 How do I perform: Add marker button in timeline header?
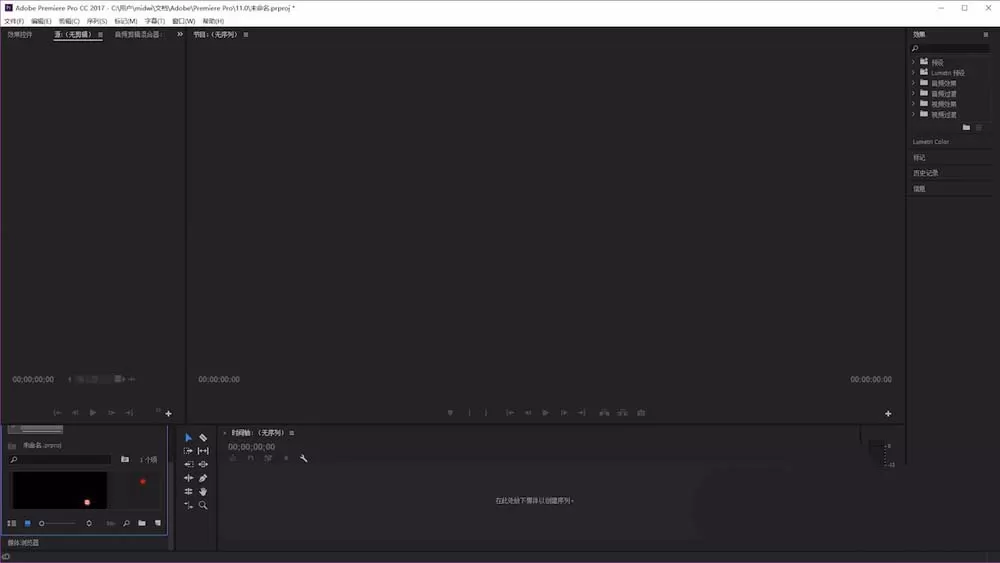(286, 458)
